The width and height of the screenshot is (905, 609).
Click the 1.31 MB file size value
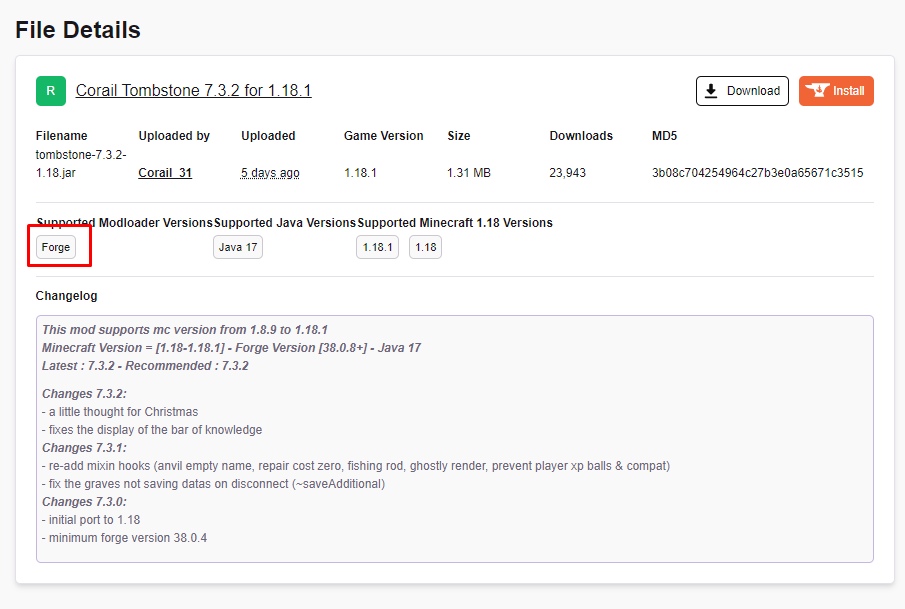tap(469, 173)
